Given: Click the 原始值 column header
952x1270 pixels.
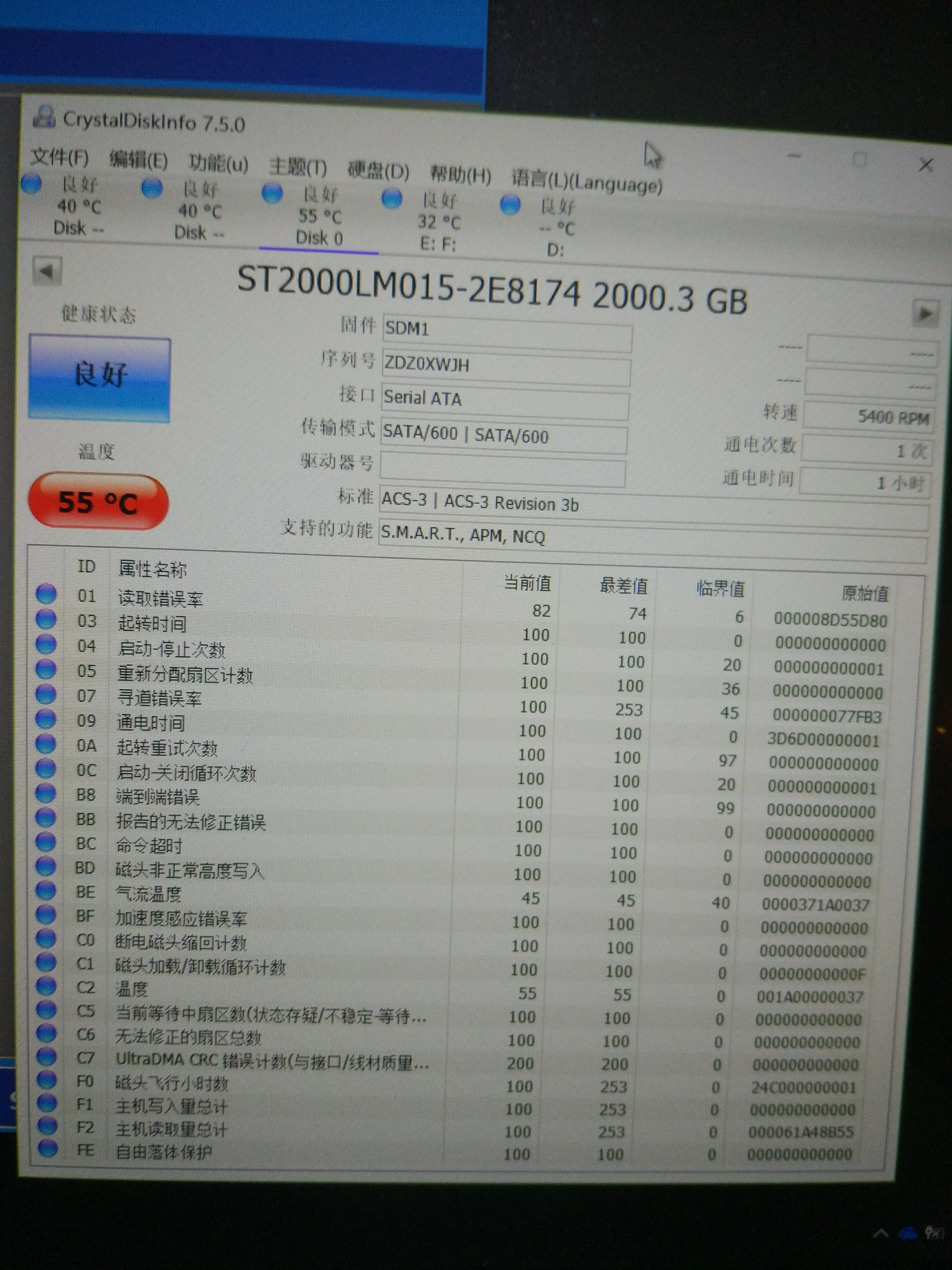Looking at the screenshot, I should click(x=864, y=593).
